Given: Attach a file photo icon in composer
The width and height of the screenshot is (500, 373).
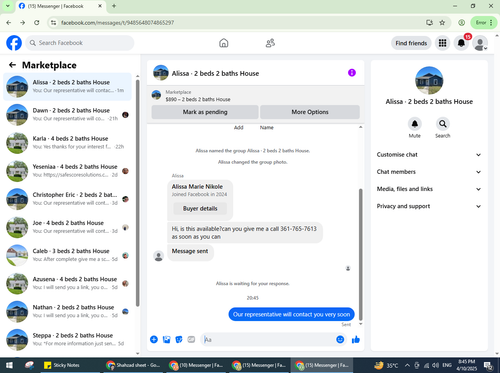Looking at the screenshot, I should tap(166, 340).
